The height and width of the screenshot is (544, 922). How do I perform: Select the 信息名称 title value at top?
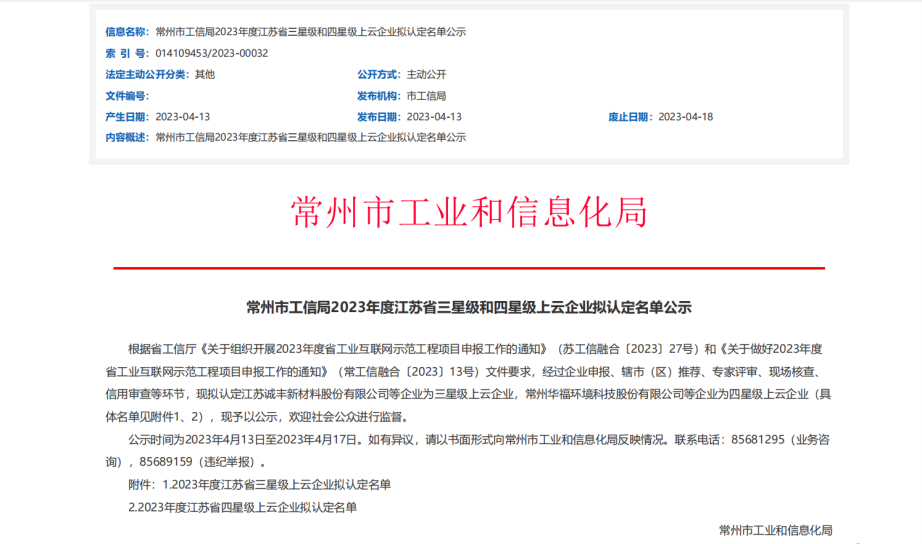click(310, 32)
